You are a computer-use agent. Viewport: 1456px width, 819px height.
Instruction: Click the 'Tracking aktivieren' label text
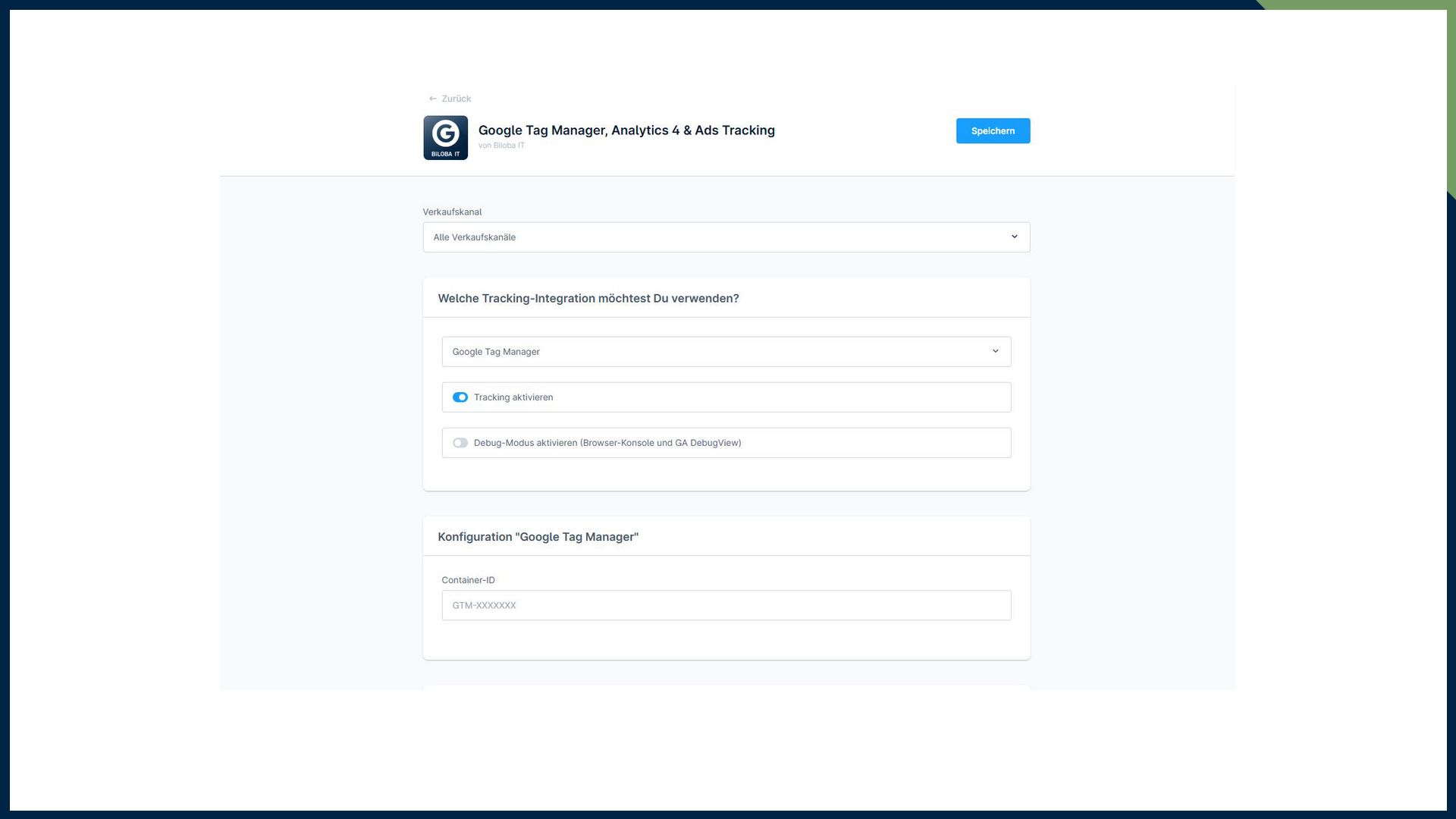point(513,397)
